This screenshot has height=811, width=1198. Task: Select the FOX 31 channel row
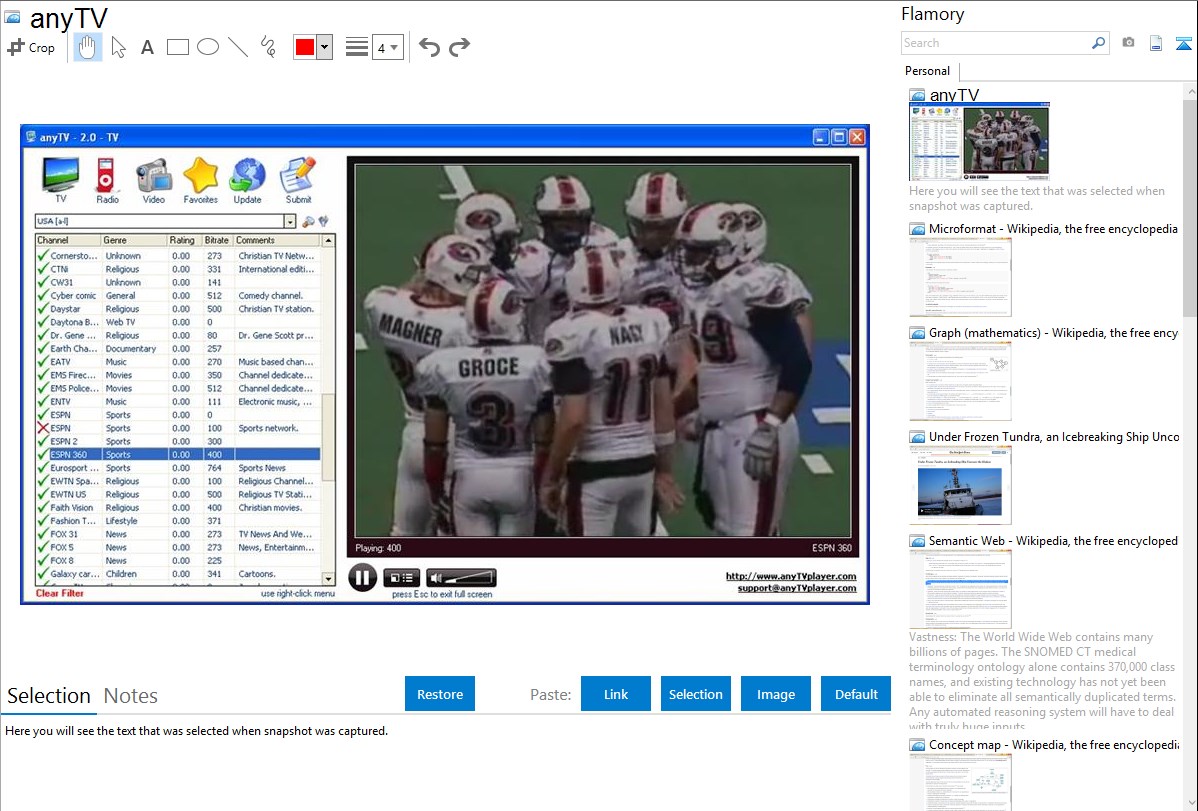coord(178,534)
